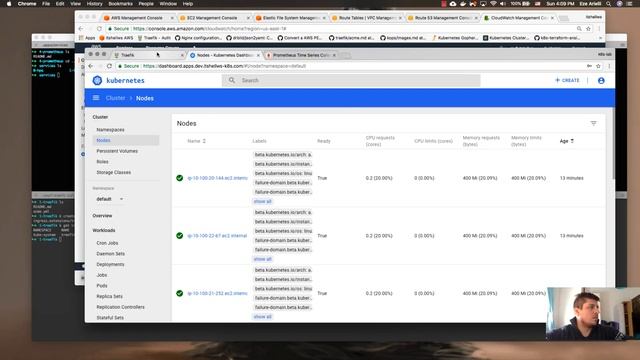Click back arrow in AWS console window

pyautogui.click(x=81, y=29)
